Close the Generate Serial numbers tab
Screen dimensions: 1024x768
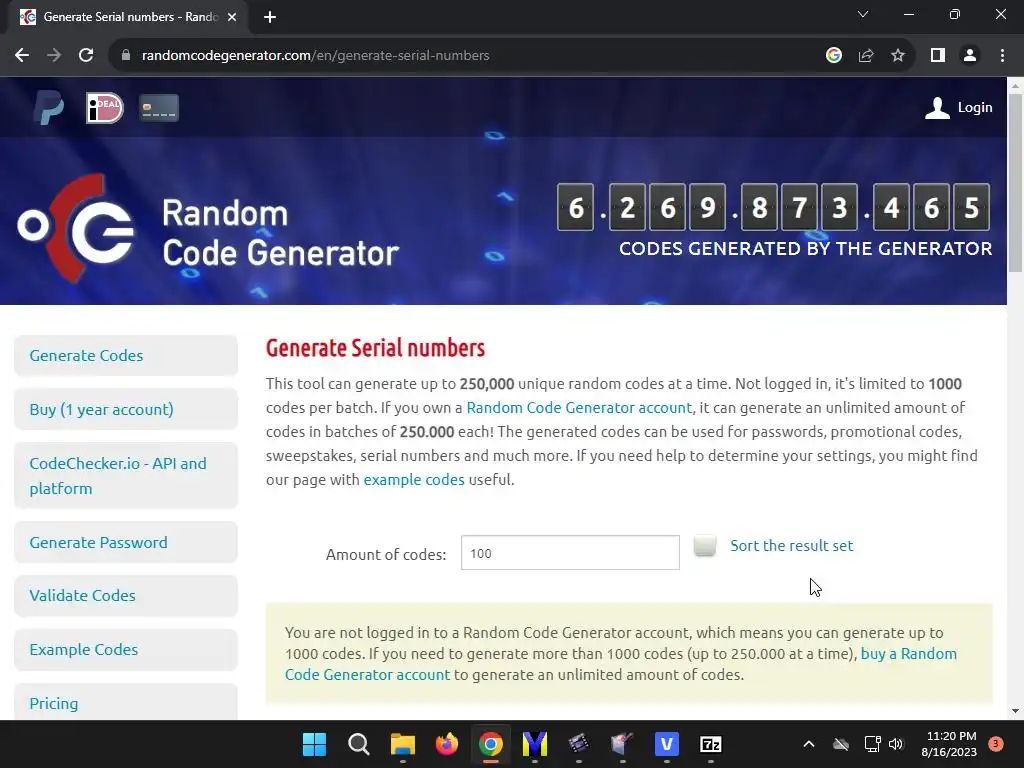pos(232,17)
